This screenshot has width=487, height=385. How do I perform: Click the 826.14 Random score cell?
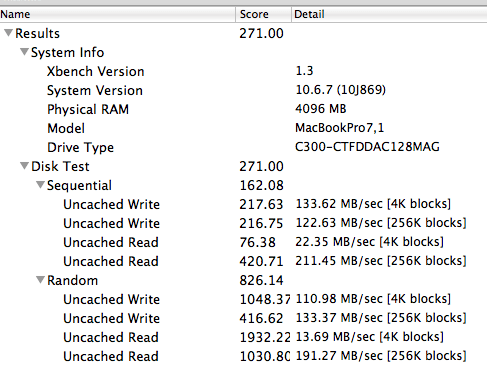click(261, 280)
